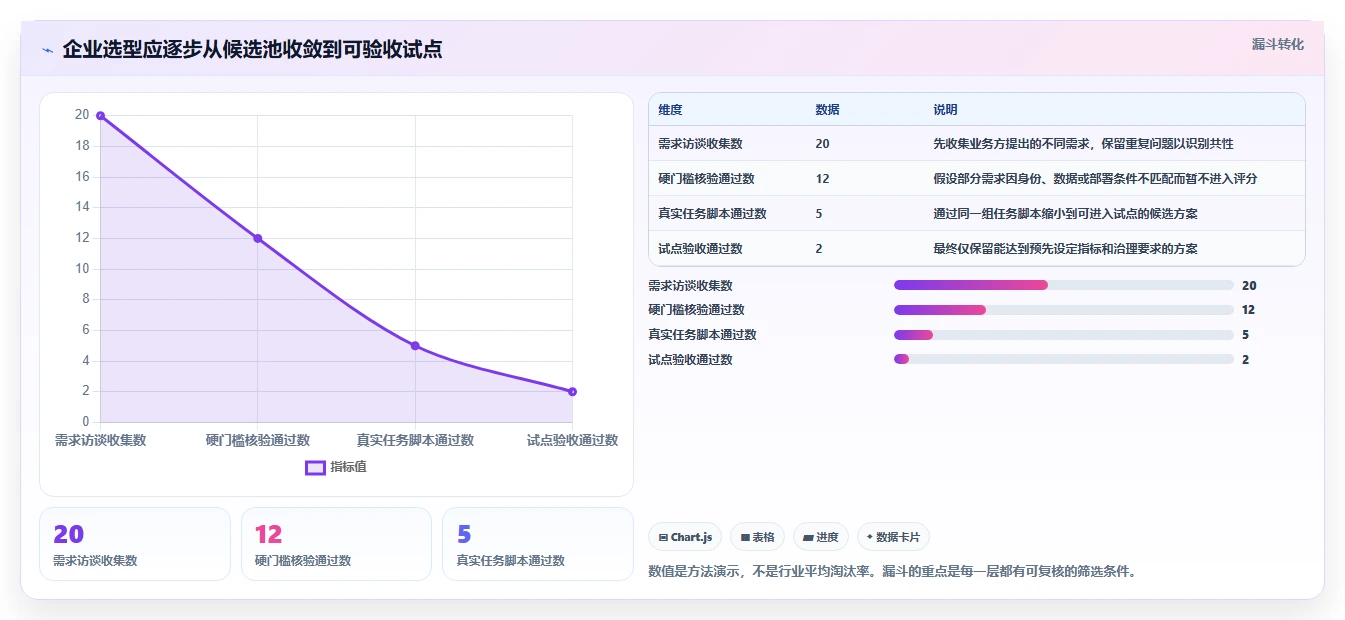Viewport: 1345px width, 620px height.
Task: Click value 20 at end of progress bar
Action: (x=1249, y=285)
